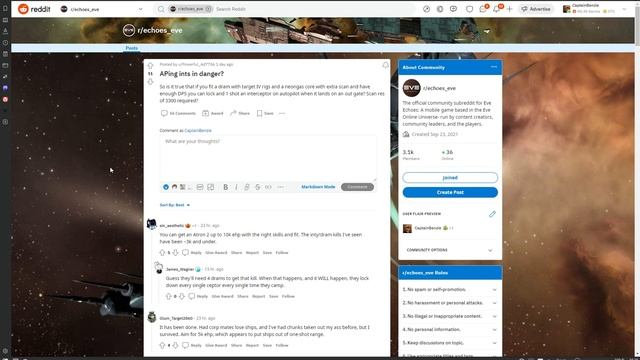Focus the 'What are your thoughts?' box
Viewport: 640px width, 360px height.
click(268, 158)
